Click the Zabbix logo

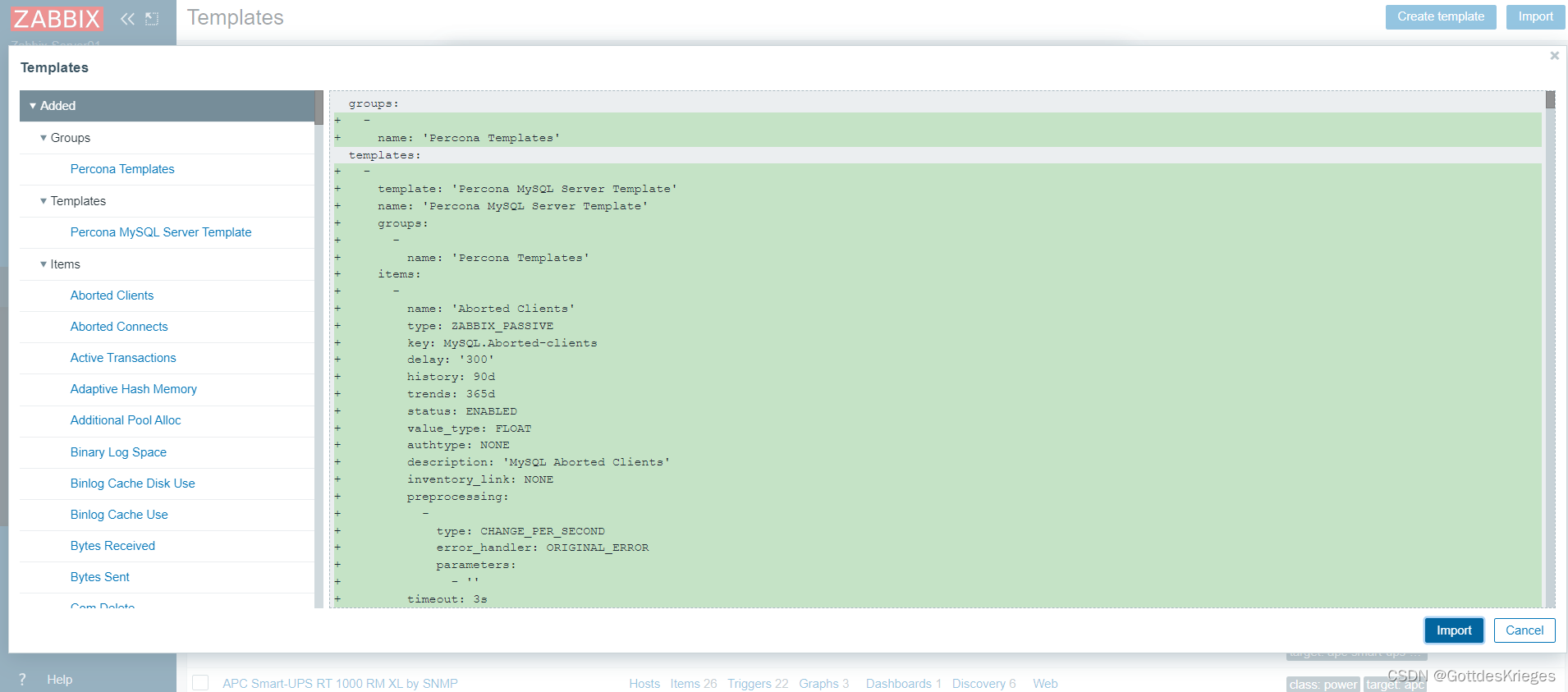coord(57,18)
